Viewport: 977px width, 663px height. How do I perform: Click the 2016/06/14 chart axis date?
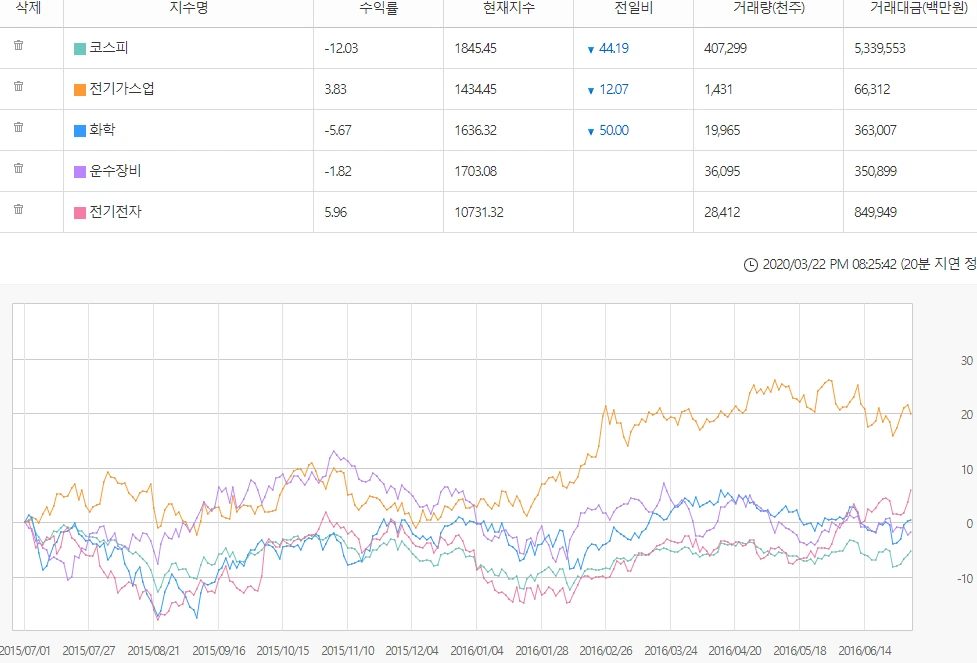(x=865, y=651)
